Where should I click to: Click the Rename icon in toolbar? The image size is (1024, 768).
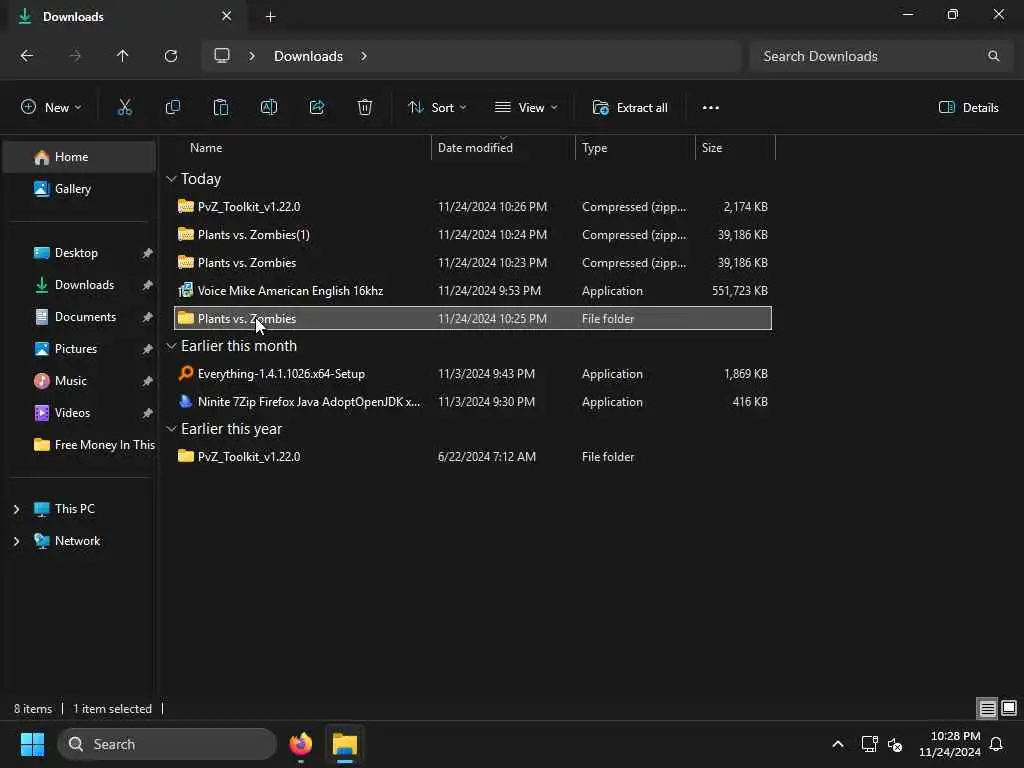point(269,108)
